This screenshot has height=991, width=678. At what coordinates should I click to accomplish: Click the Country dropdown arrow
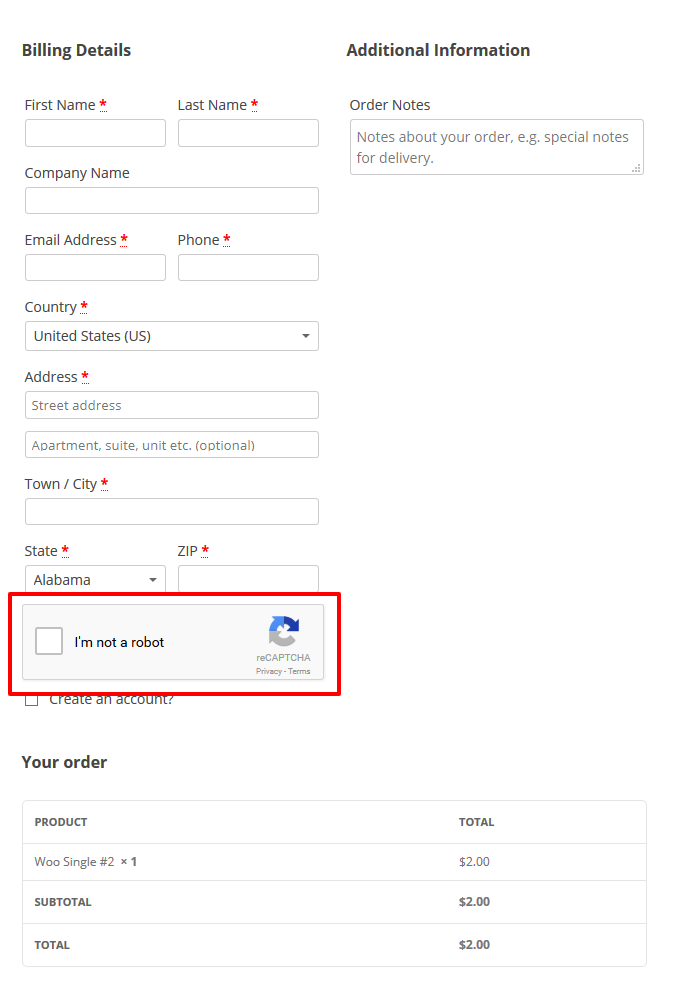point(306,336)
